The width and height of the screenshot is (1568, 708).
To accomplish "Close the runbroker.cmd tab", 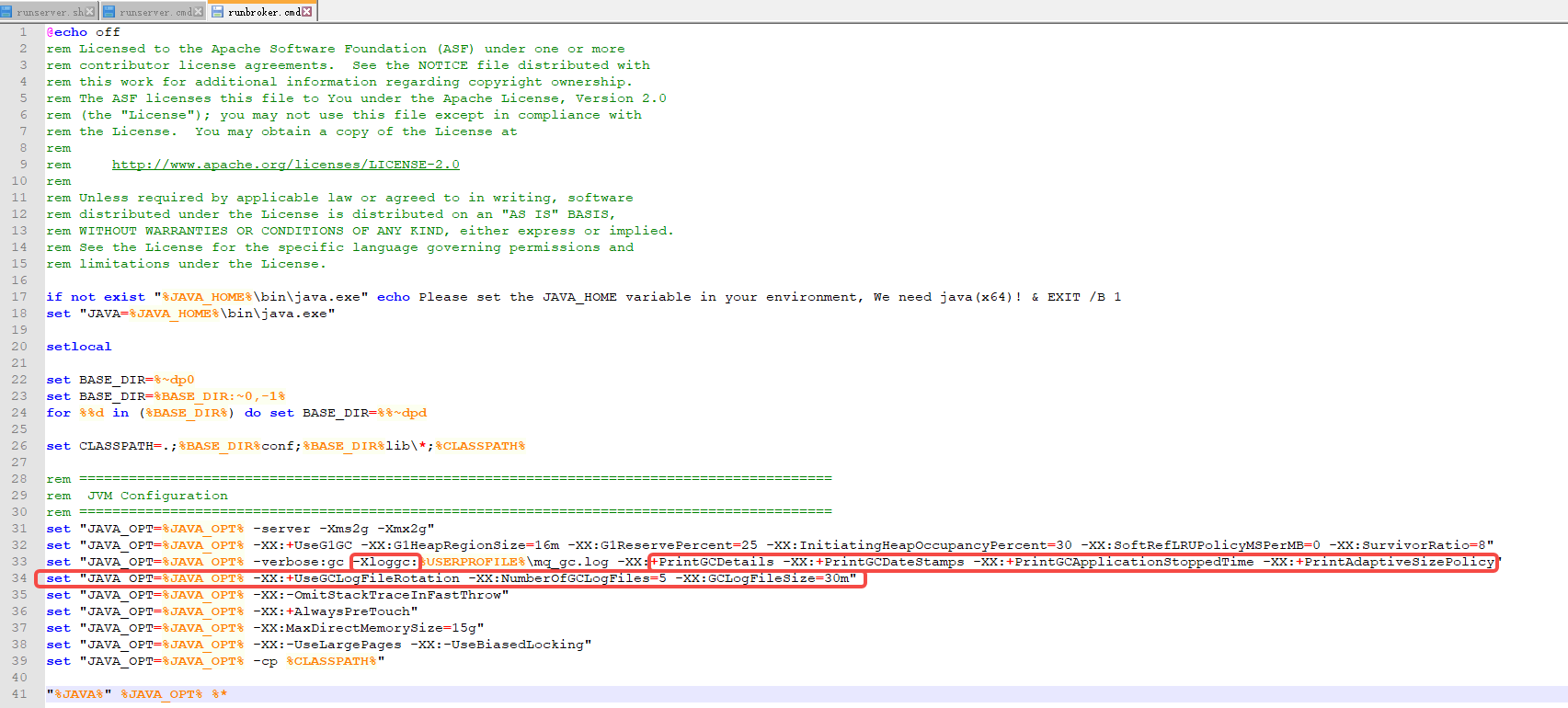I will pos(307,12).
